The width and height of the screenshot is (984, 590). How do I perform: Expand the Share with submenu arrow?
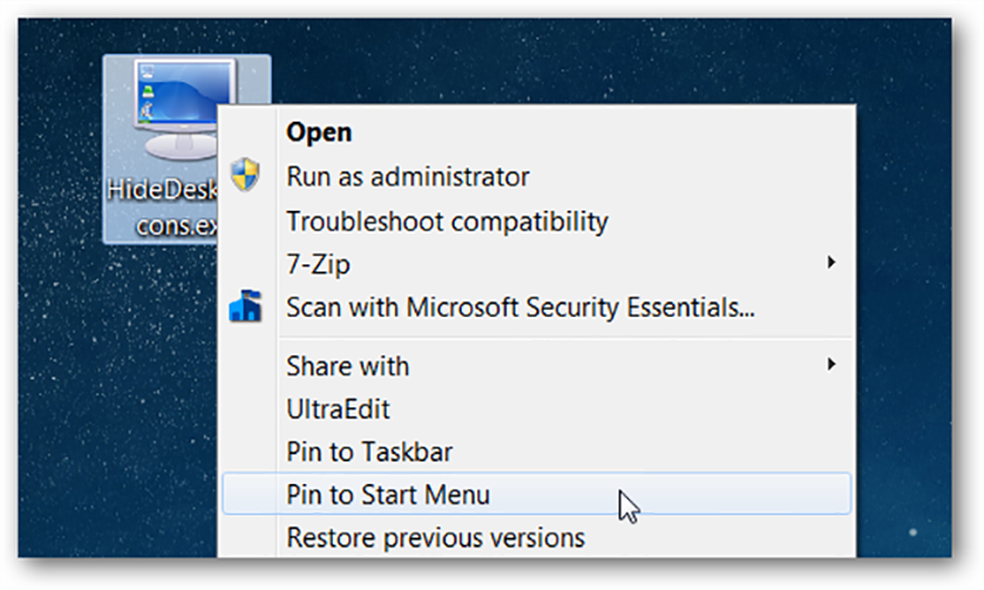tap(833, 365)
